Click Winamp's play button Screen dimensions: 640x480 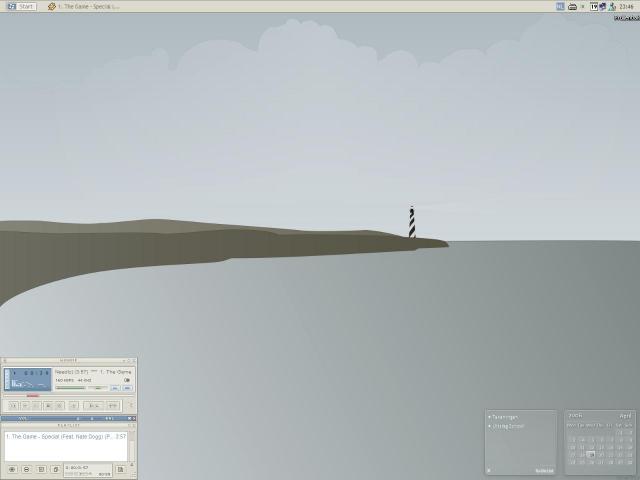pyautogui.click(x=25, y=406)
